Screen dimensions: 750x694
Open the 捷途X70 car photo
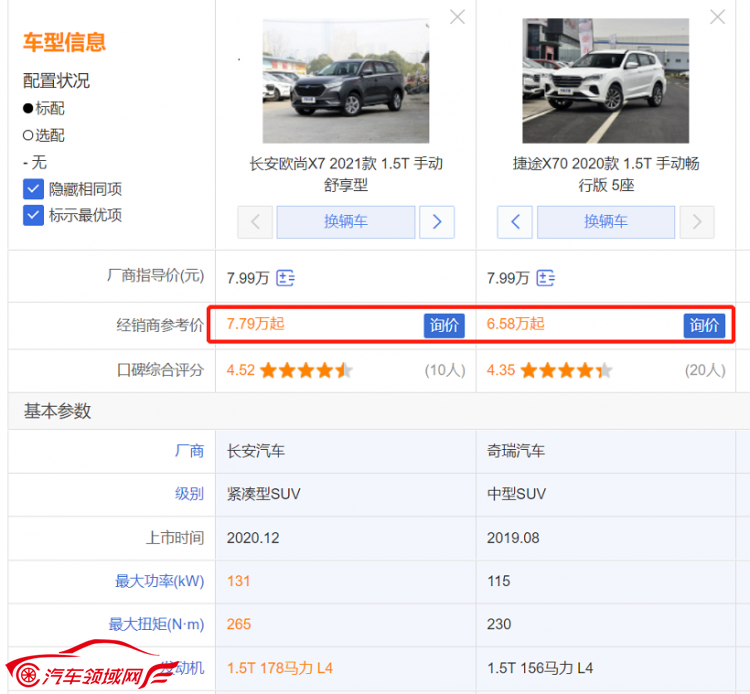pyautogui.click(x=606, y=81)
